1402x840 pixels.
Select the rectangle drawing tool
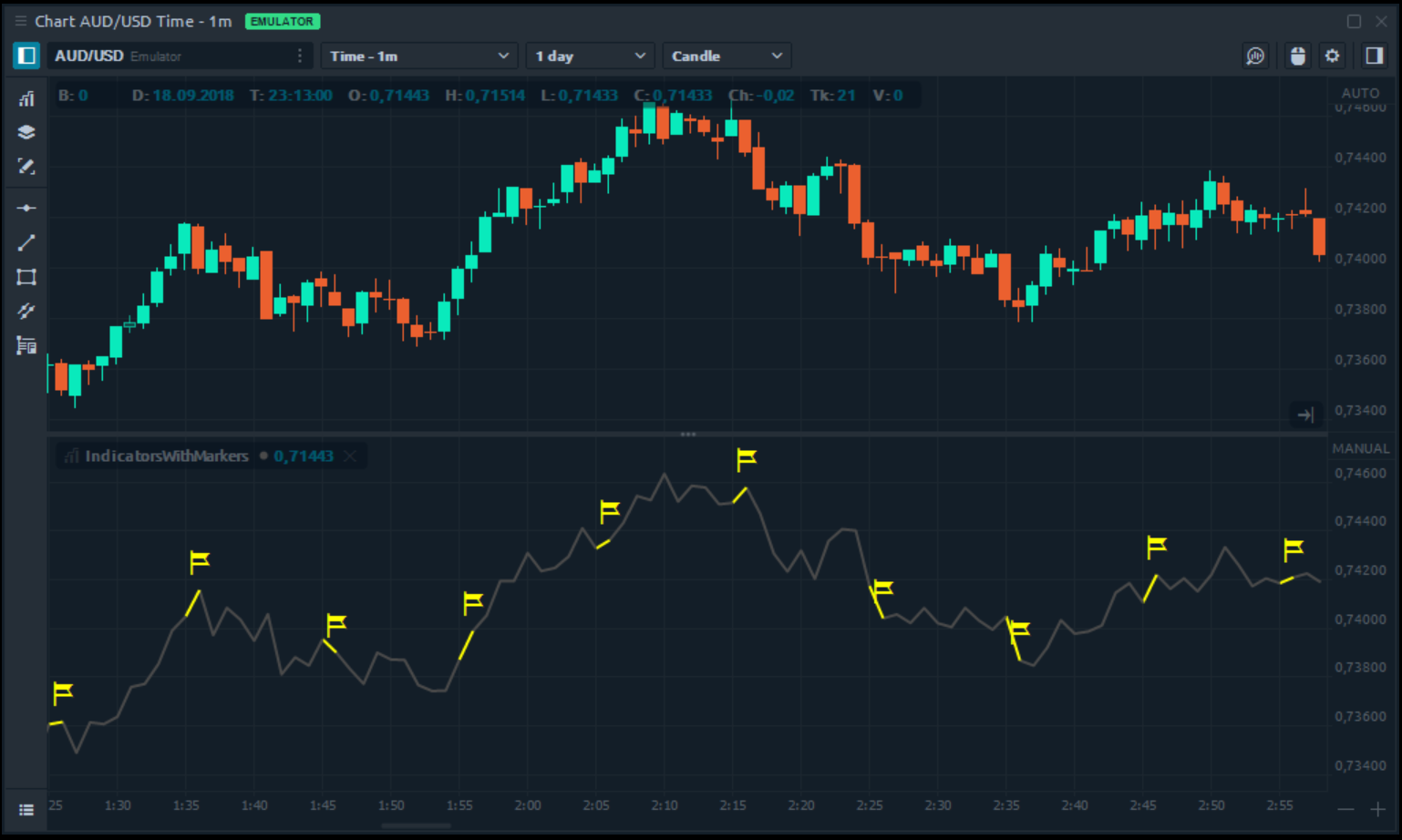[x=26, y=277]
